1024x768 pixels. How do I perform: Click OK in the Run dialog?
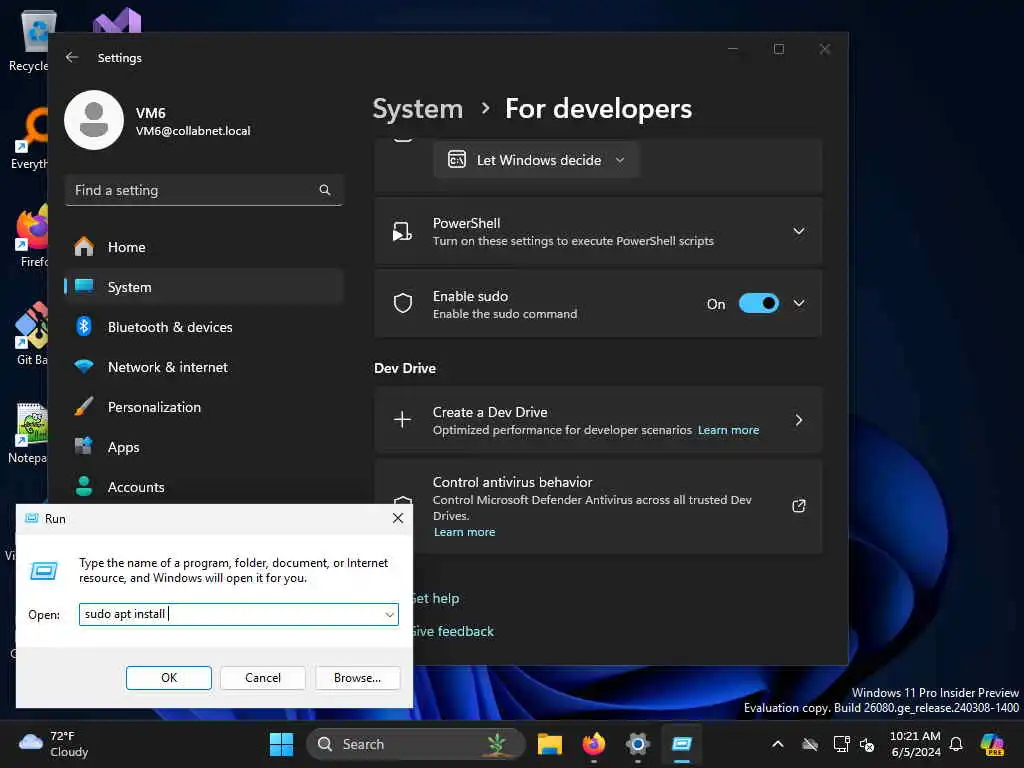click(x=168, y=678)
